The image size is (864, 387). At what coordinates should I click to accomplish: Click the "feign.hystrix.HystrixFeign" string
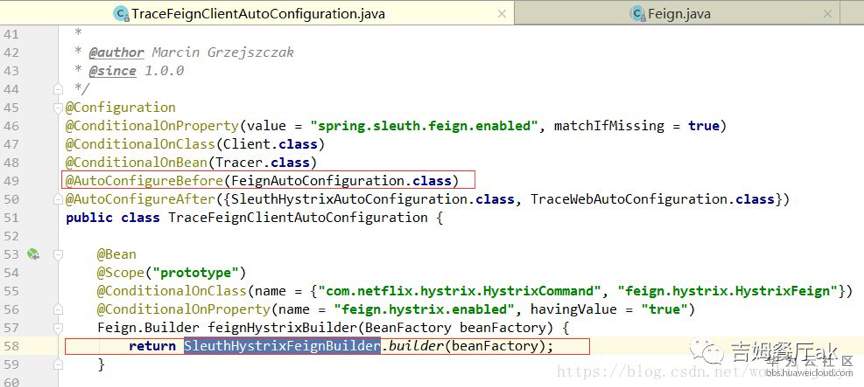727,291
